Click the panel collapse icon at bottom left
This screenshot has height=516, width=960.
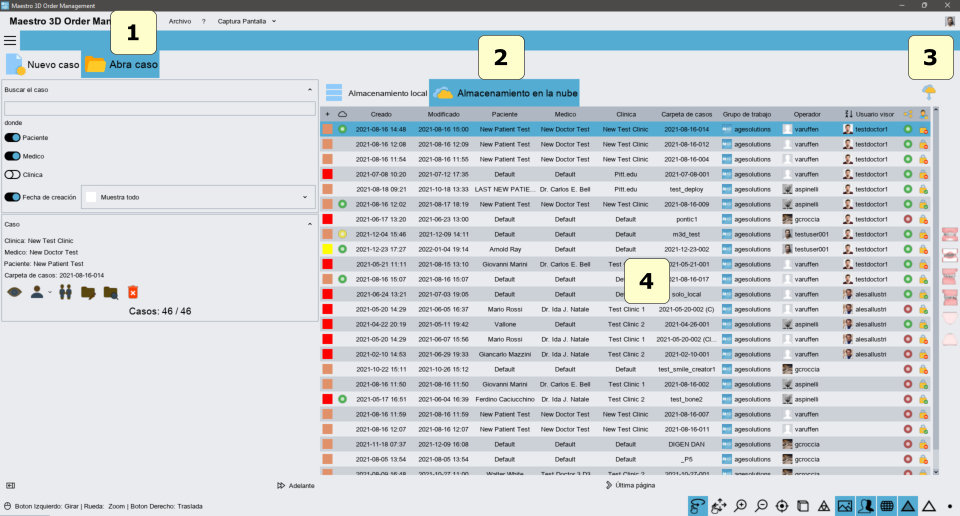10,485
